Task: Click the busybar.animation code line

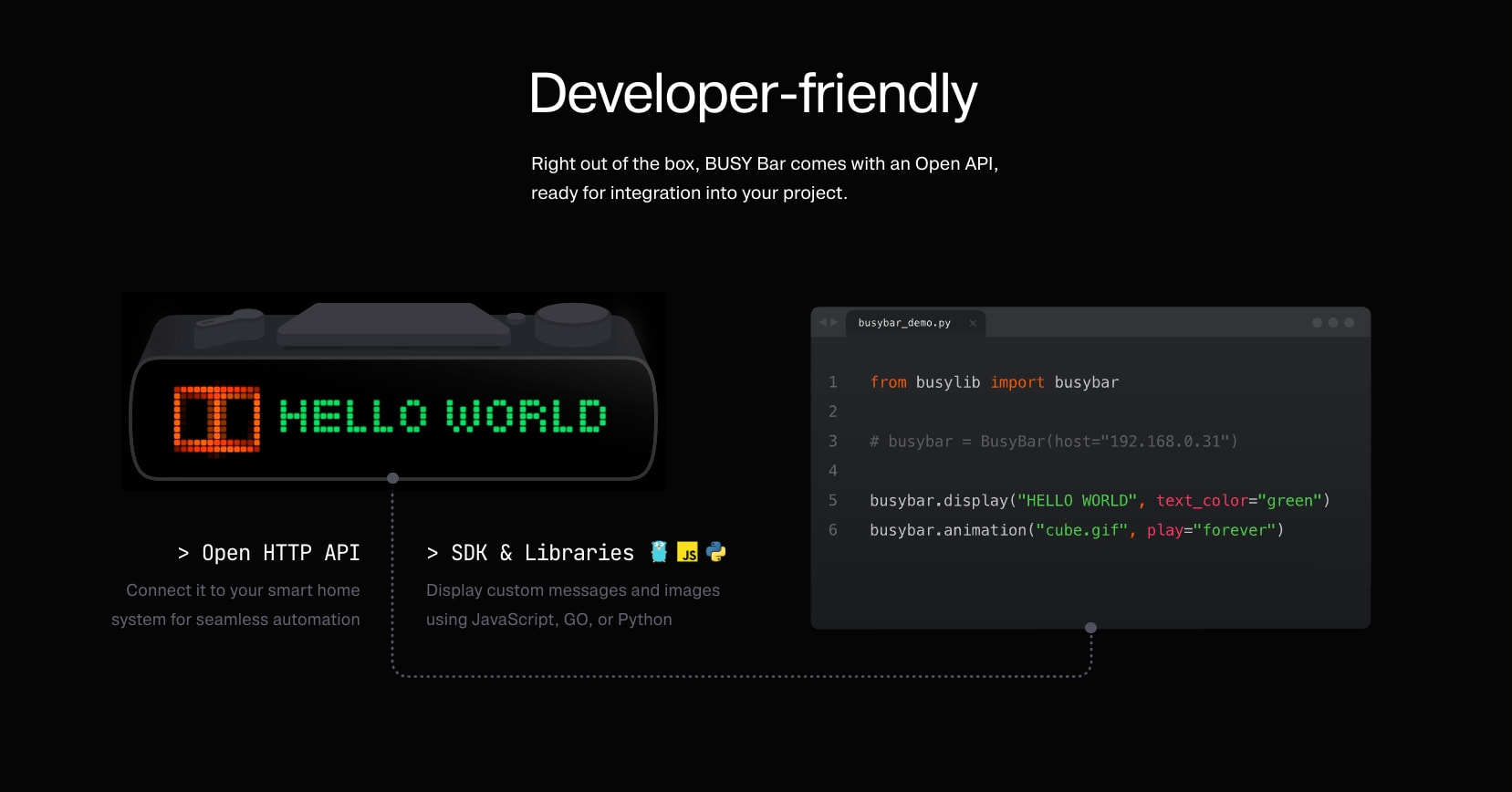Action: (x=1077, y=530)
